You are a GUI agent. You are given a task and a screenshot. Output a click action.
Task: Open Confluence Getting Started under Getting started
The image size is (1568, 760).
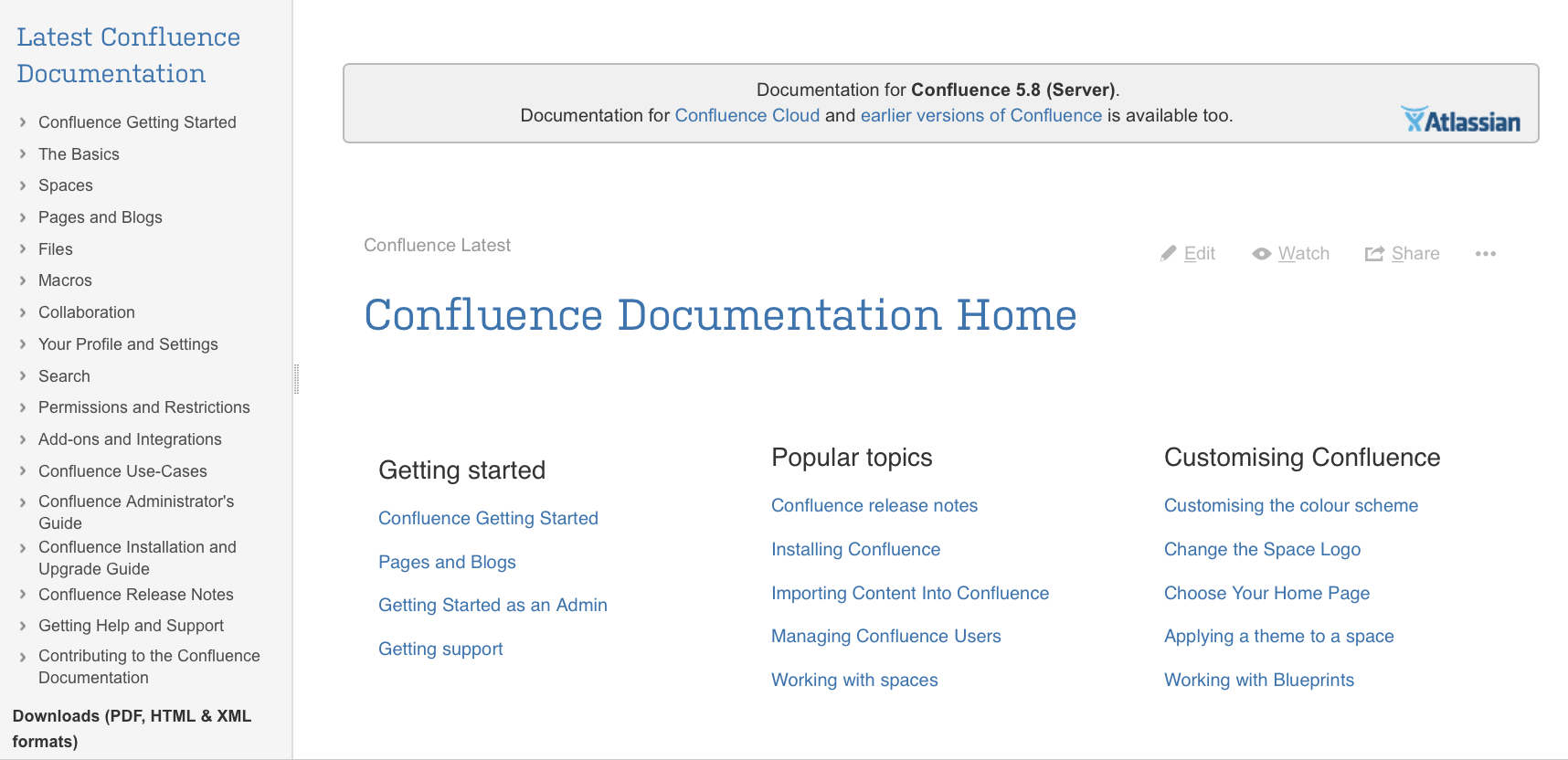point(488,518)
